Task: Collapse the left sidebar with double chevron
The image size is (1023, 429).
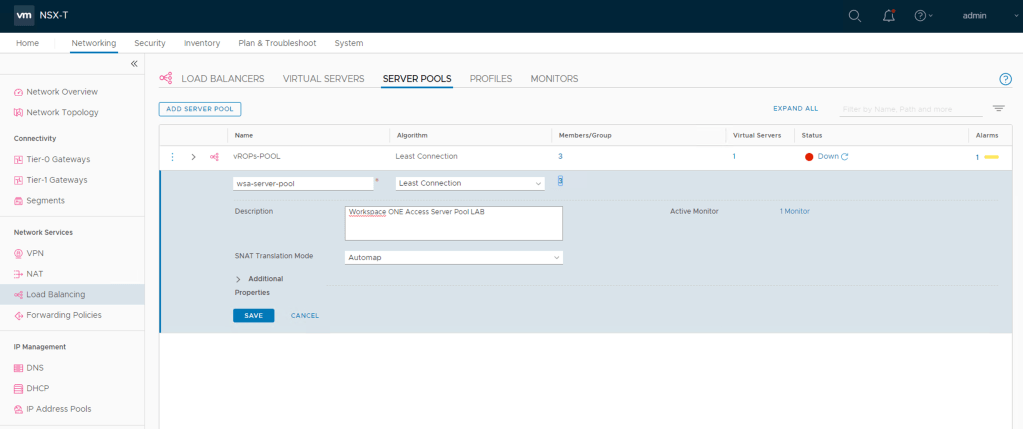Action: 135,64
